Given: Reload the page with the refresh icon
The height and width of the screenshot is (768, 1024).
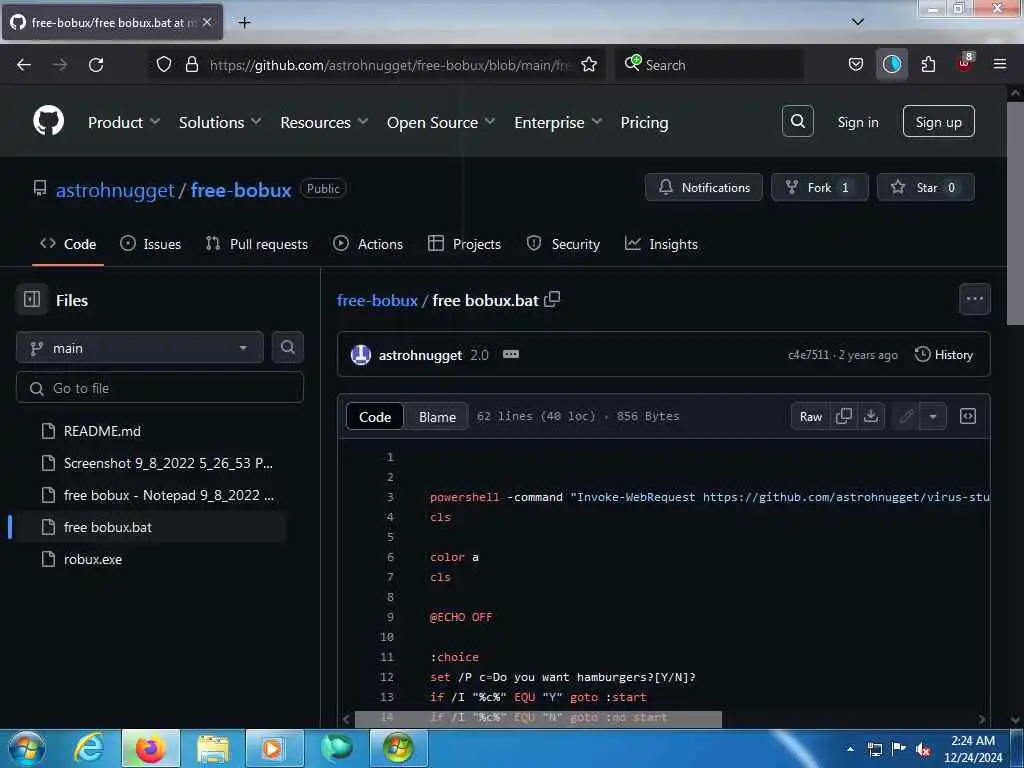Looking at the screenshot, I should (96, 65).
